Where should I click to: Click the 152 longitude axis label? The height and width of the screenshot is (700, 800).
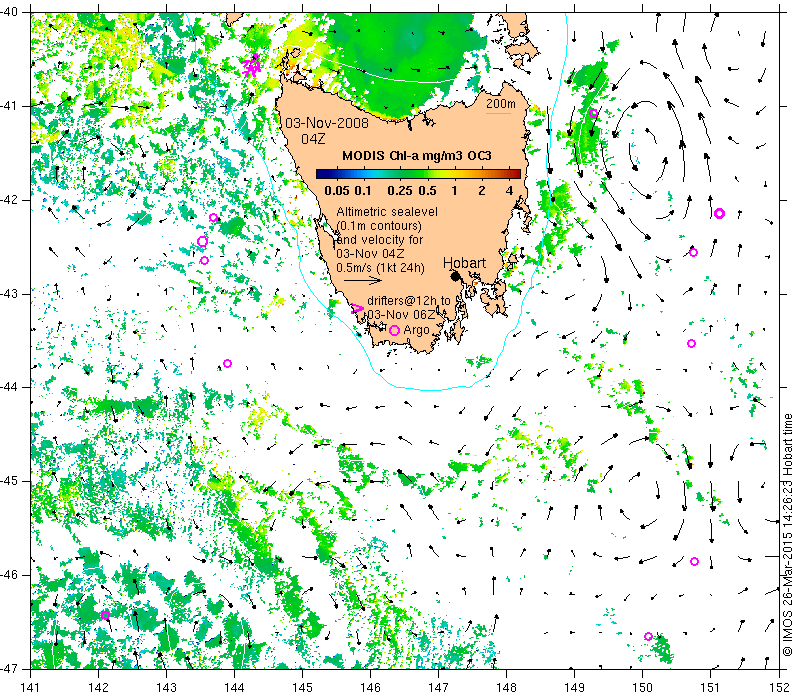[780, 687]
